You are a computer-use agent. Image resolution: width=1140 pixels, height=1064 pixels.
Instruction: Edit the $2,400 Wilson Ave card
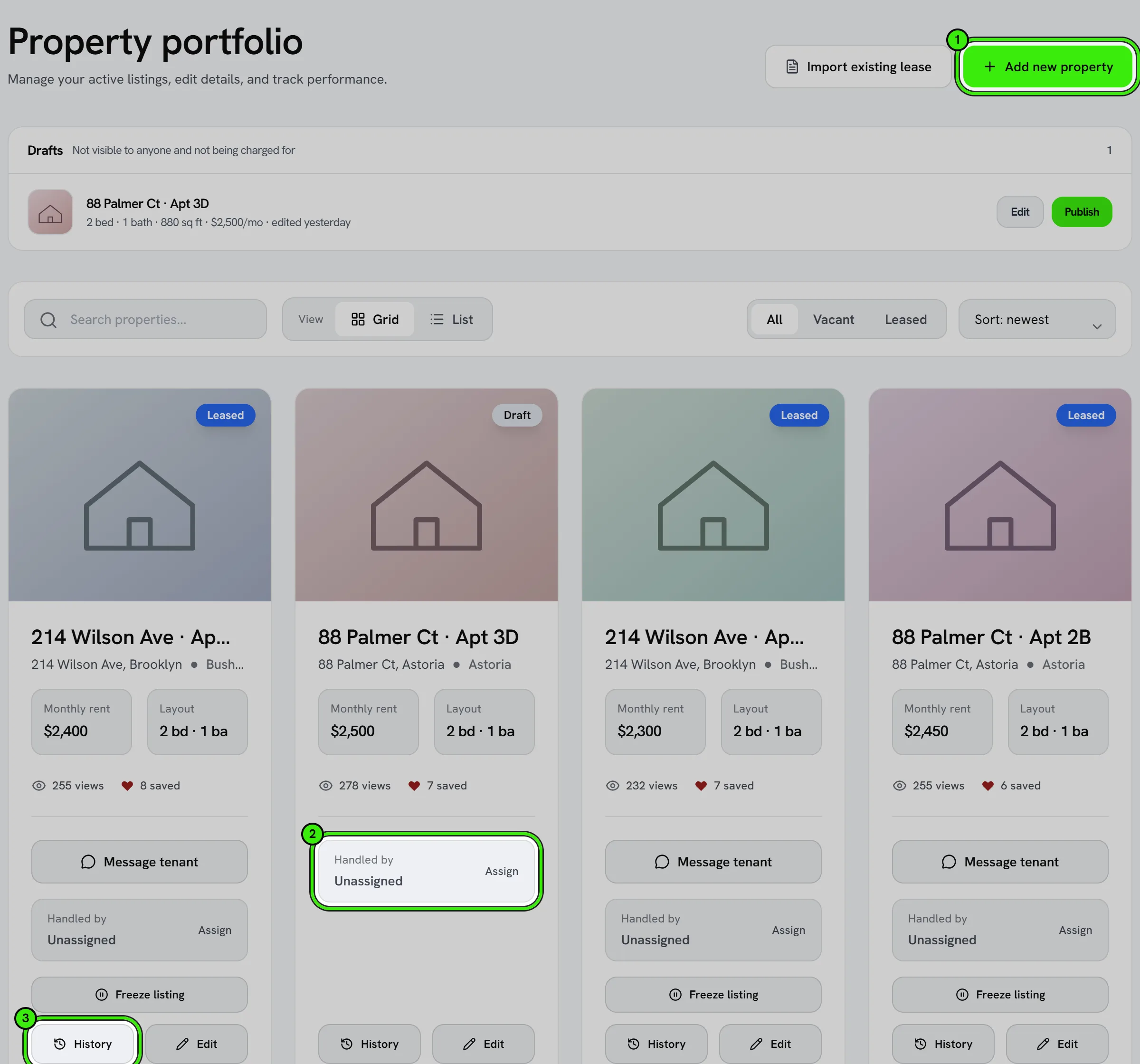tap(197, 1044)
